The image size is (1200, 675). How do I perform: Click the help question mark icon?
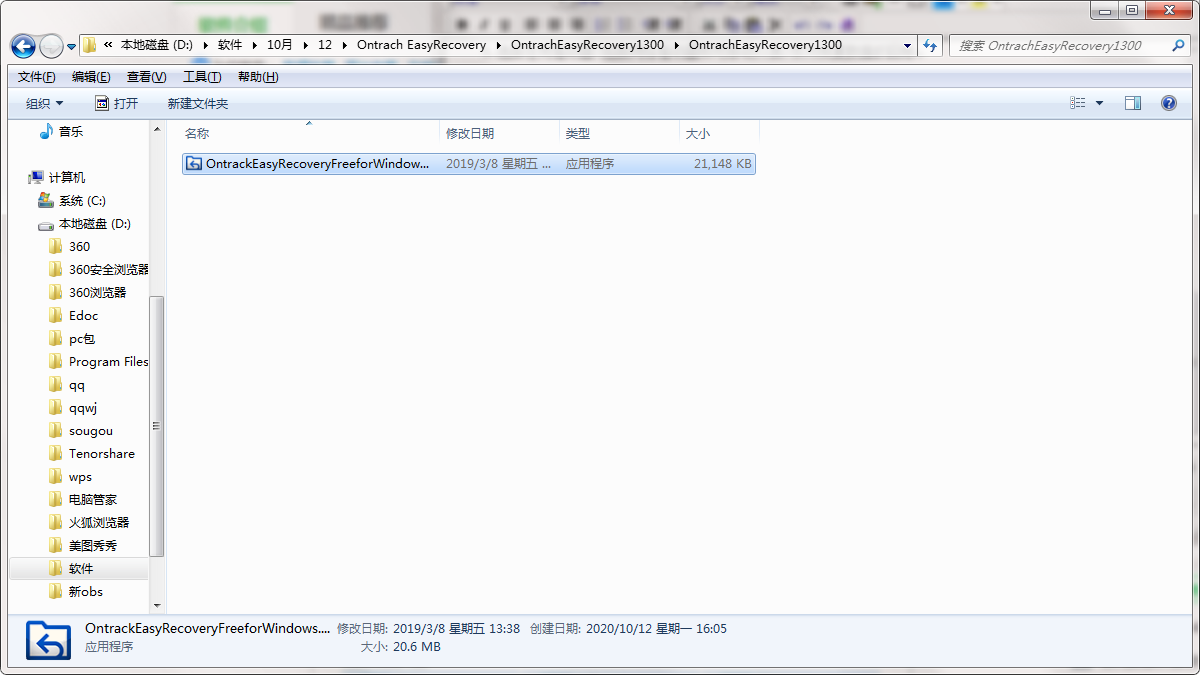coord(1168,103)
